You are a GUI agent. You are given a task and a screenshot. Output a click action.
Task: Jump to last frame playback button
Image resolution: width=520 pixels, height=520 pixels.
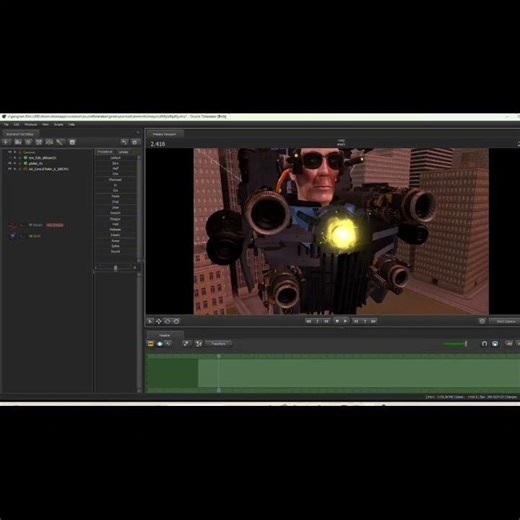373,321
